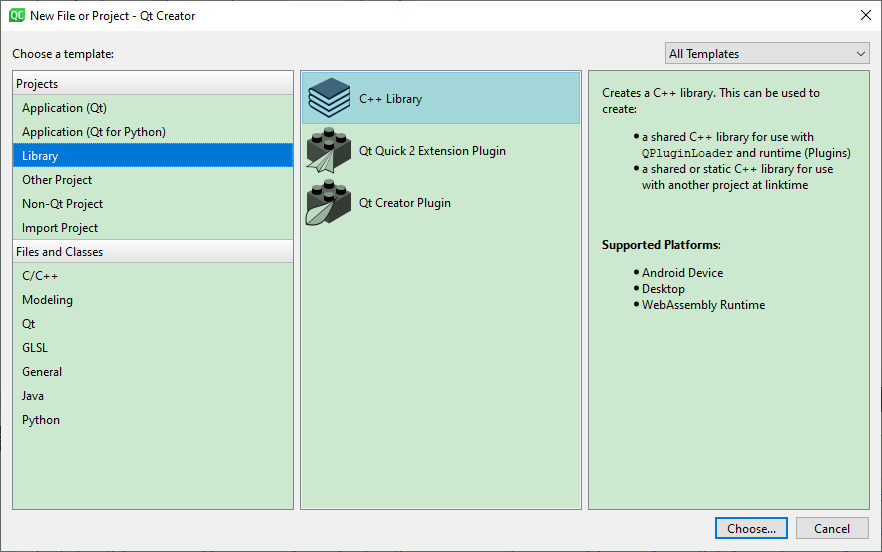Select the Python files category
The image size is (882, 552).
[x=153, y=420]
